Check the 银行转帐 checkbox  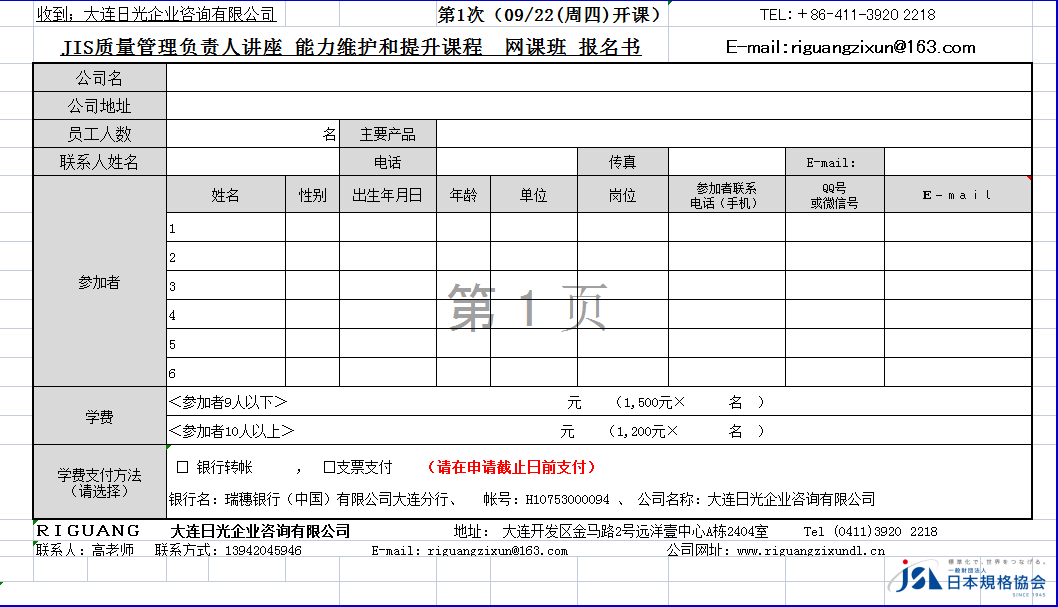(x=183, y=467)
